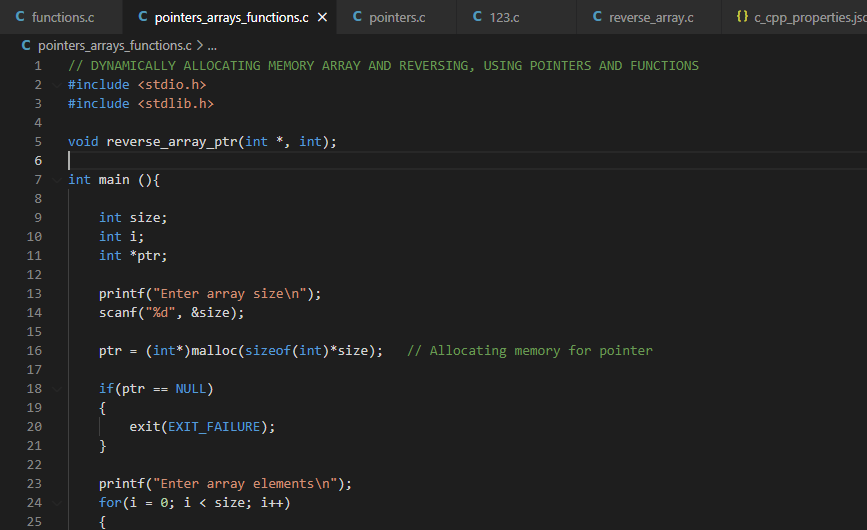This screenshot has width=867, height=530.
Task: Click the C file icon on functions.c tab
Action: (x=20, y=17)
